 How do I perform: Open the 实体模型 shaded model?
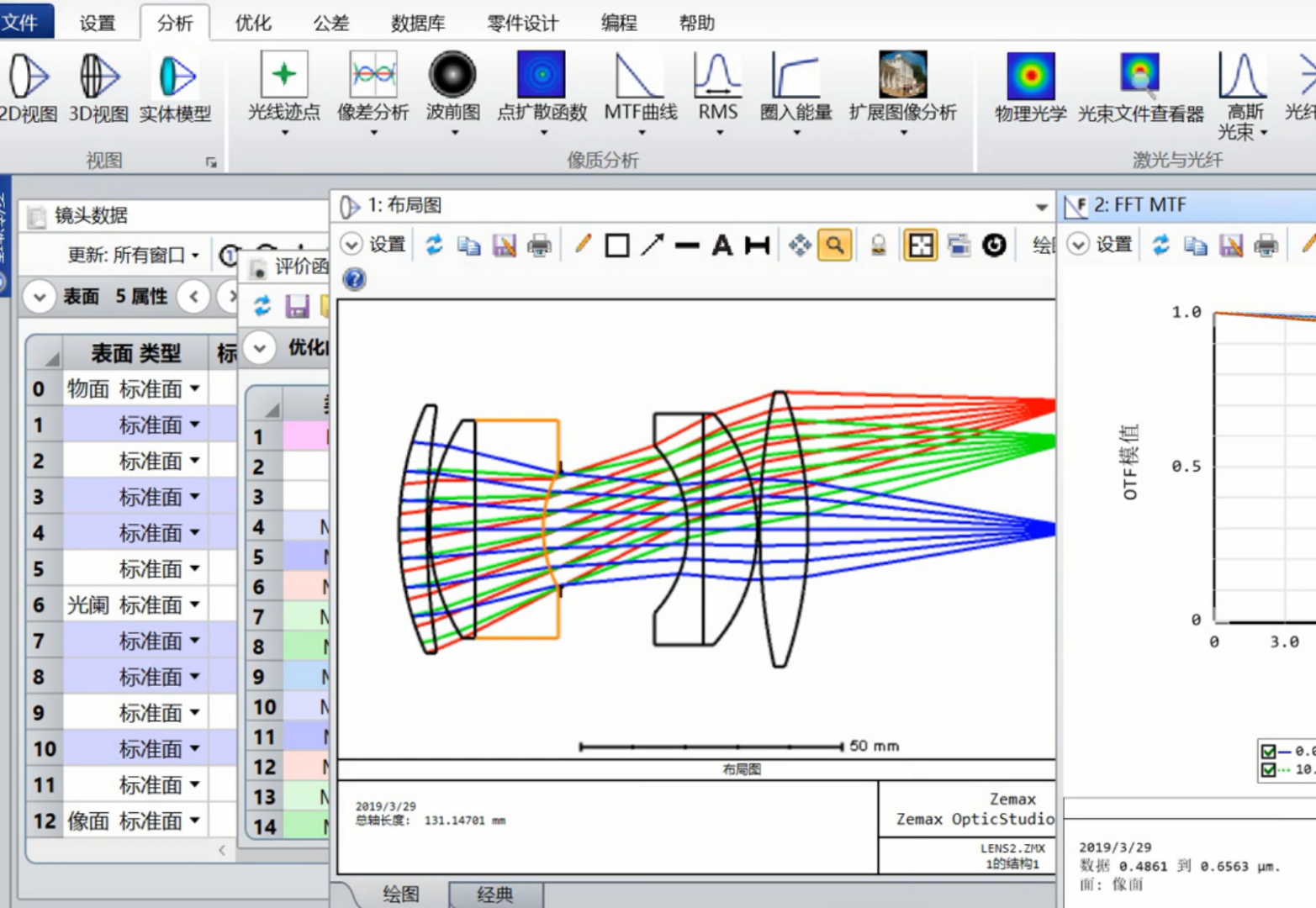click(x=176, y=87)
